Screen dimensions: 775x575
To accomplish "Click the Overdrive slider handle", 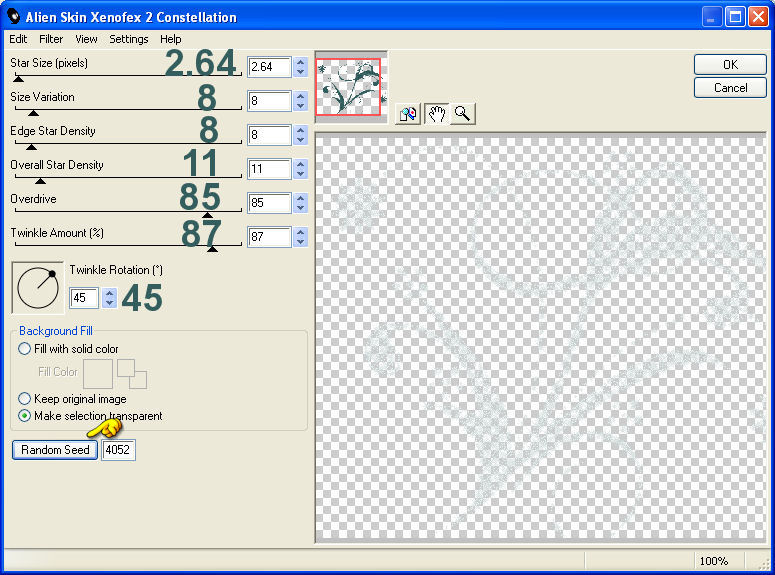I will coord(208,215).
